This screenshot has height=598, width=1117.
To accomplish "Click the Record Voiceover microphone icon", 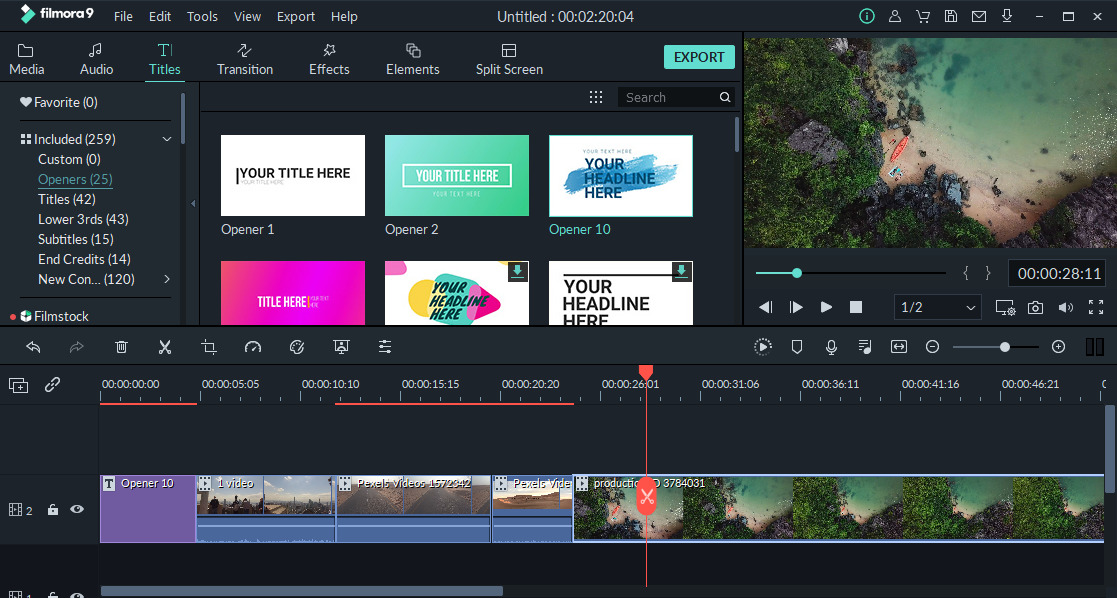I will point(830,347).
